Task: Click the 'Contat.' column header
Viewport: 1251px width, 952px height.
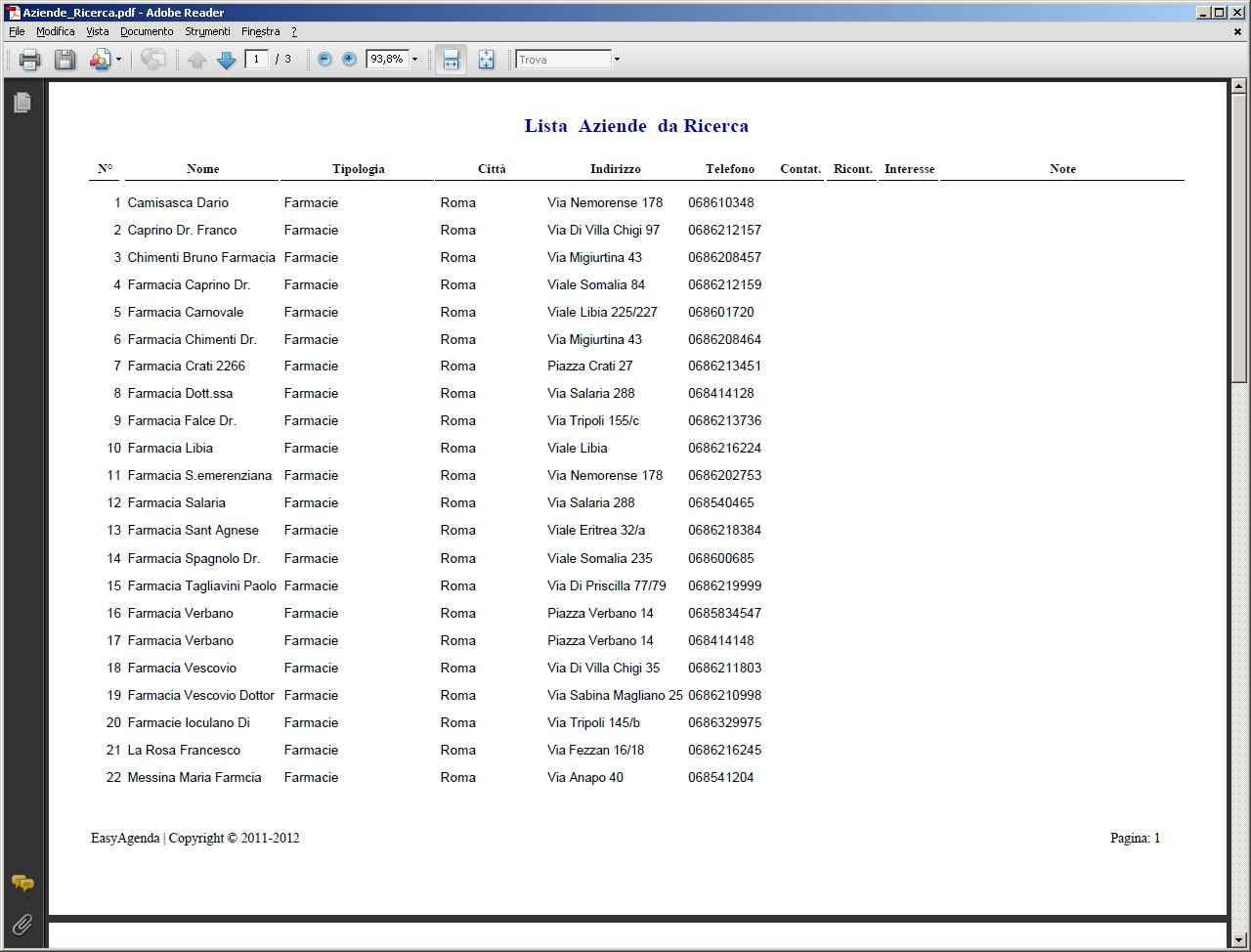Action: pyautogui.click(x=800, y=169)
